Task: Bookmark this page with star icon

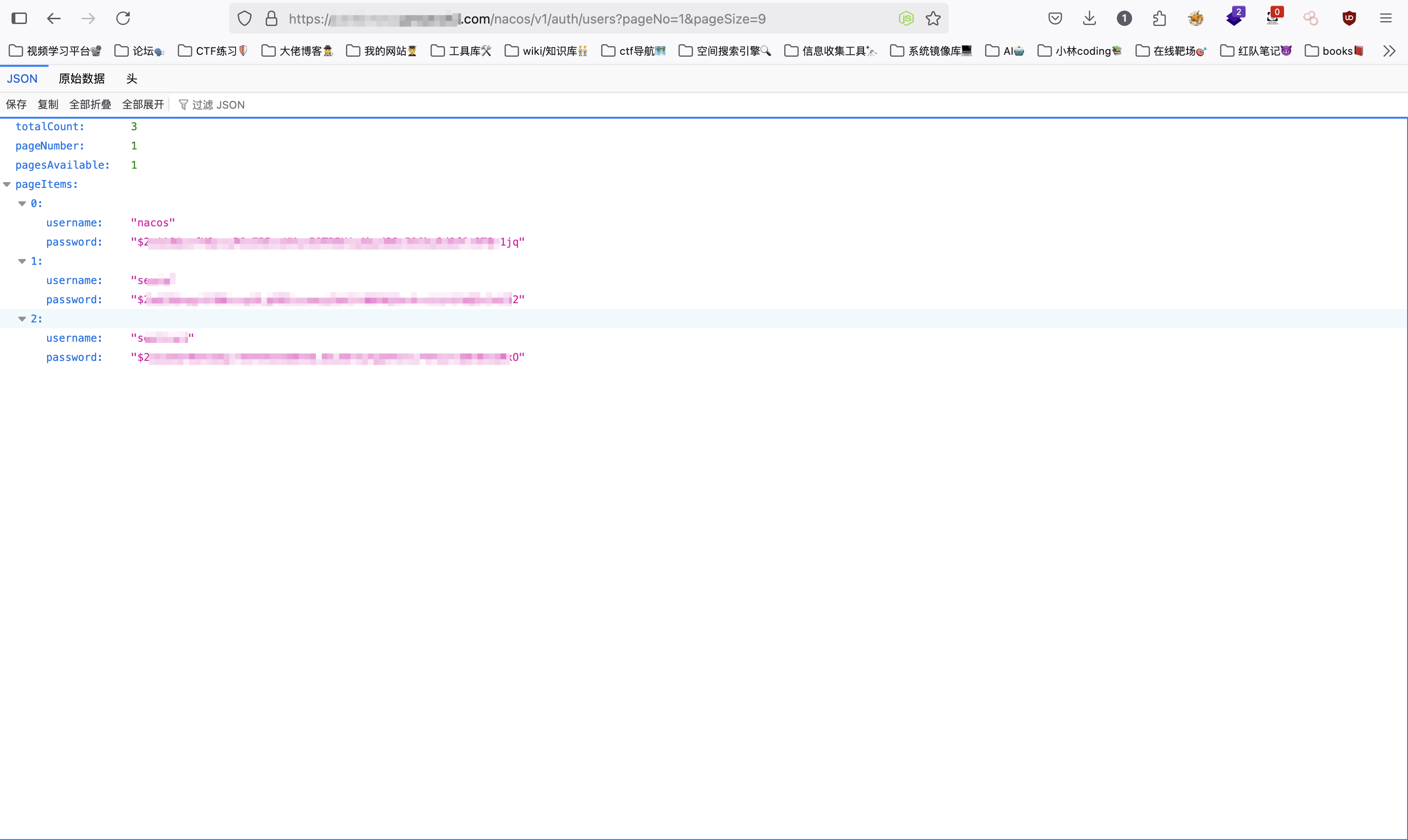Action: (933, 19)
